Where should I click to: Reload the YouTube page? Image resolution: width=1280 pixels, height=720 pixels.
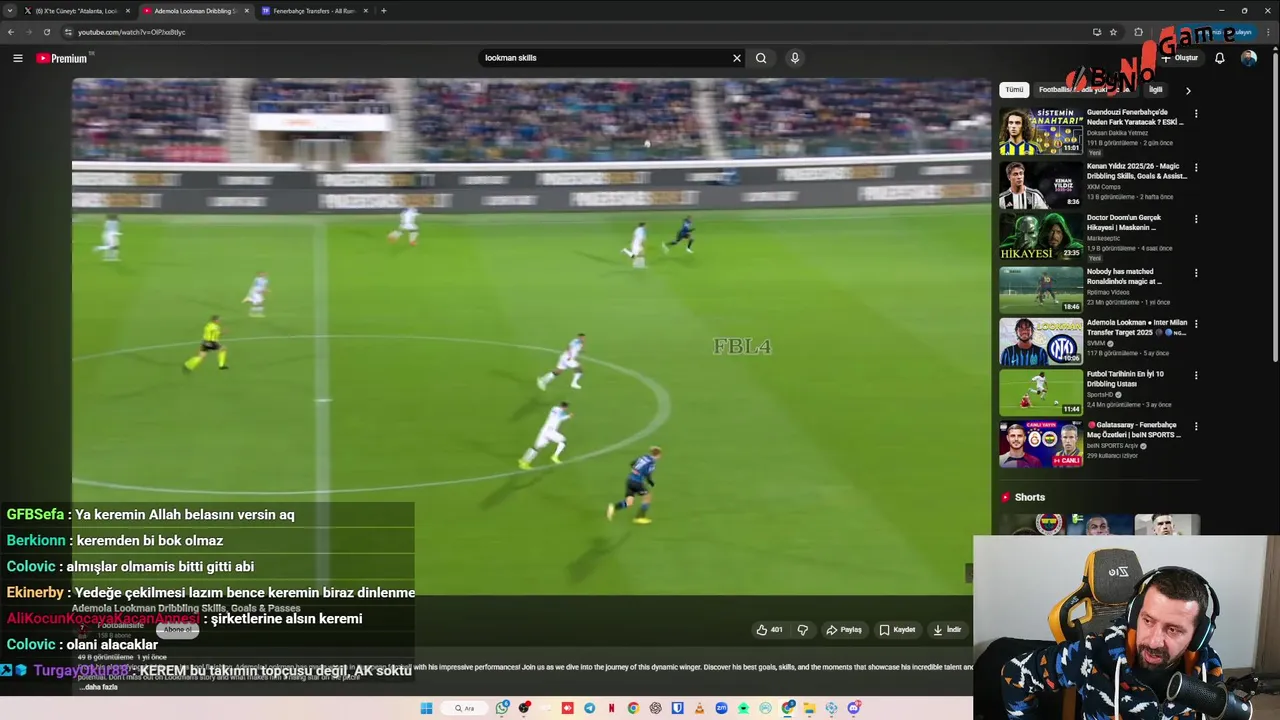(46, 32)
